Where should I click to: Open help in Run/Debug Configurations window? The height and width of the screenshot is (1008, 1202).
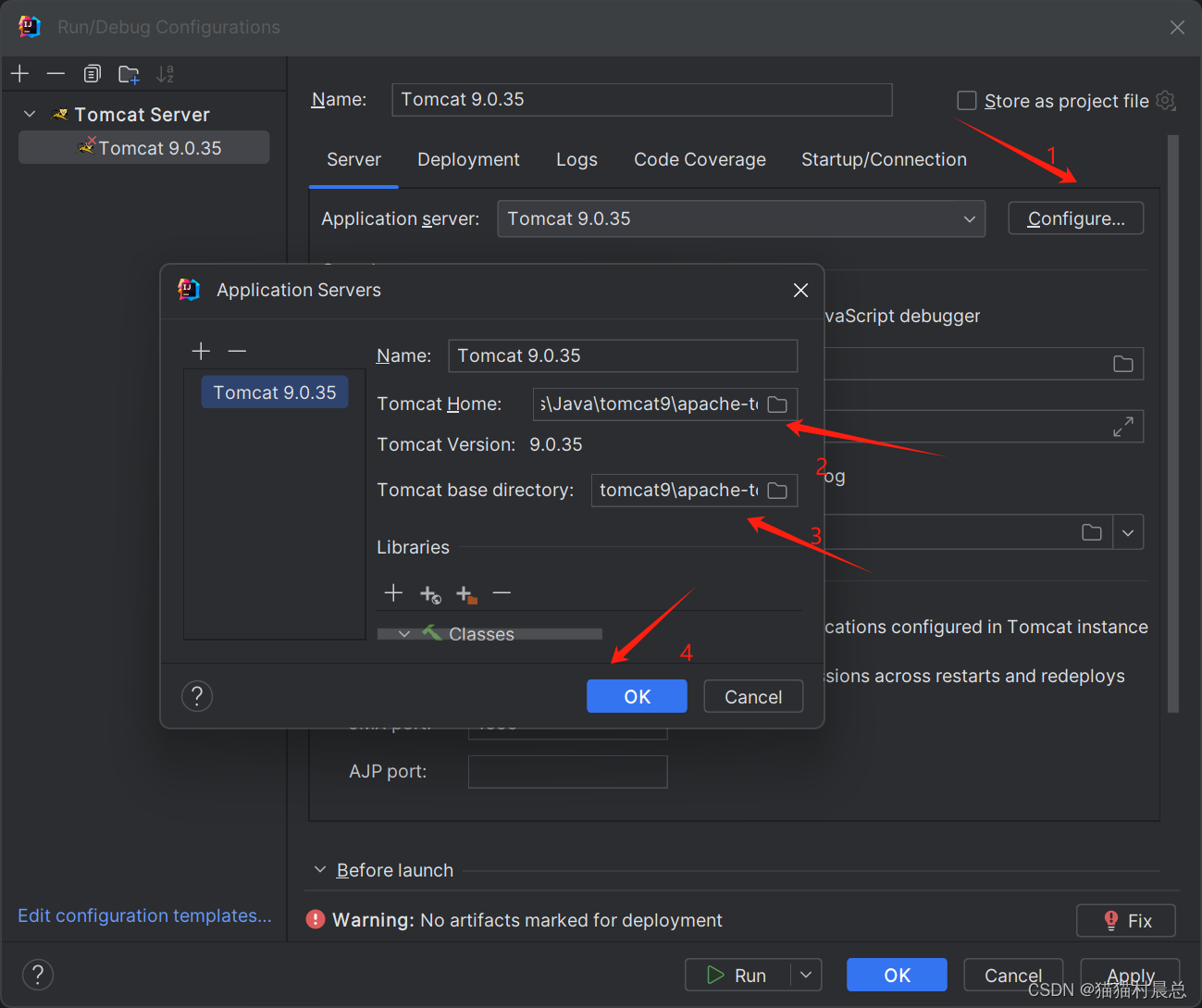pyautogui.click(x=38, y=974)
